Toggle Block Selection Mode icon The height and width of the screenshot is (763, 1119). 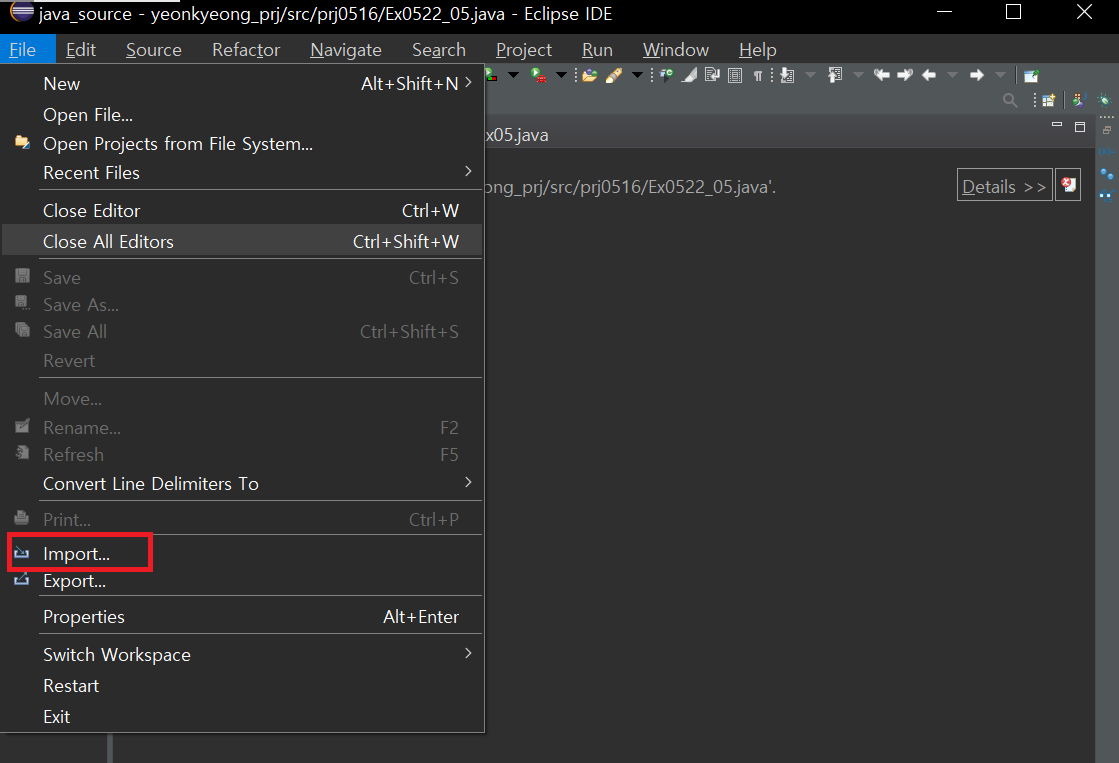pyautogui.click(x=735, y=75)
